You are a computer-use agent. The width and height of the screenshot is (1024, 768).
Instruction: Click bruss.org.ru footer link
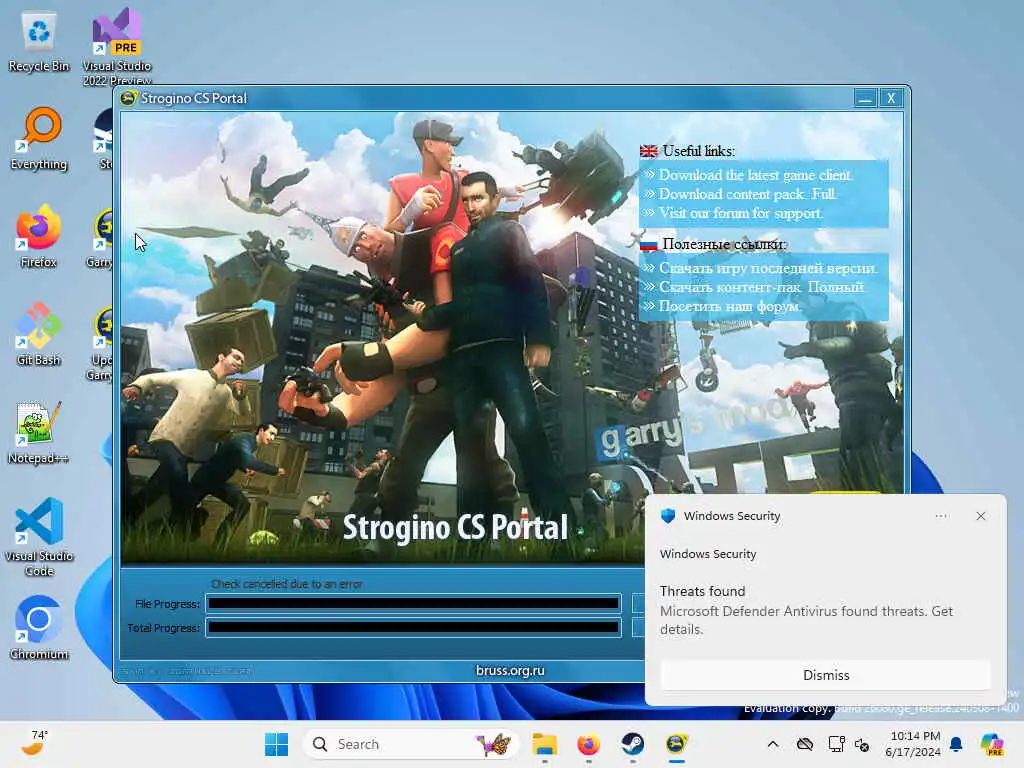pos(510,671)
